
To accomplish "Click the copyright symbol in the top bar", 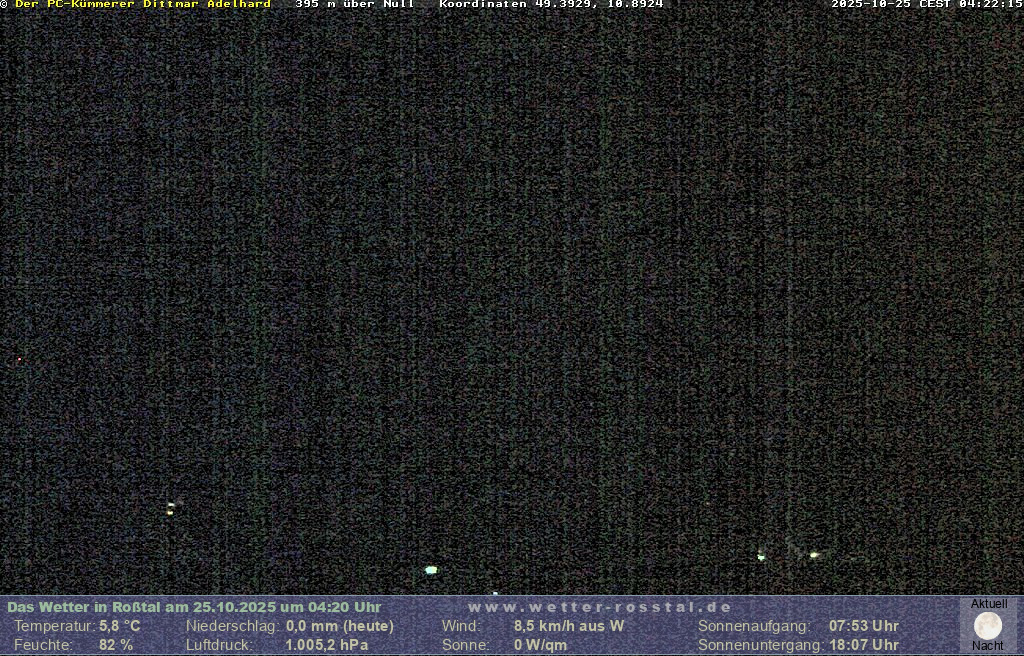I will point(5,4).
